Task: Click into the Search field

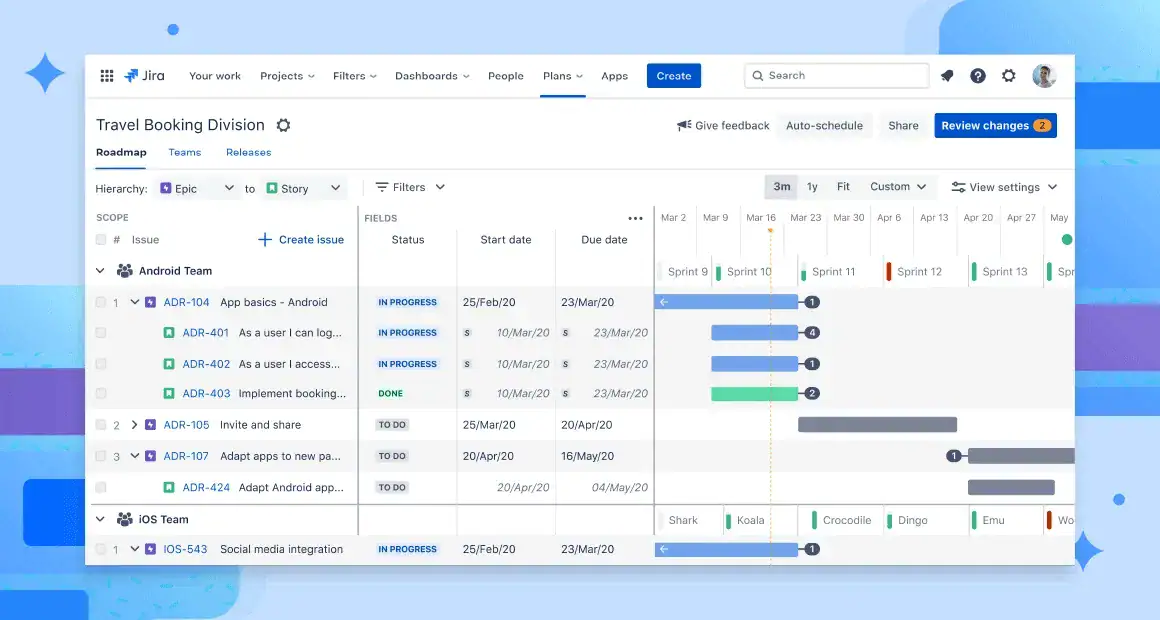Action: click(x=836, y=75)
